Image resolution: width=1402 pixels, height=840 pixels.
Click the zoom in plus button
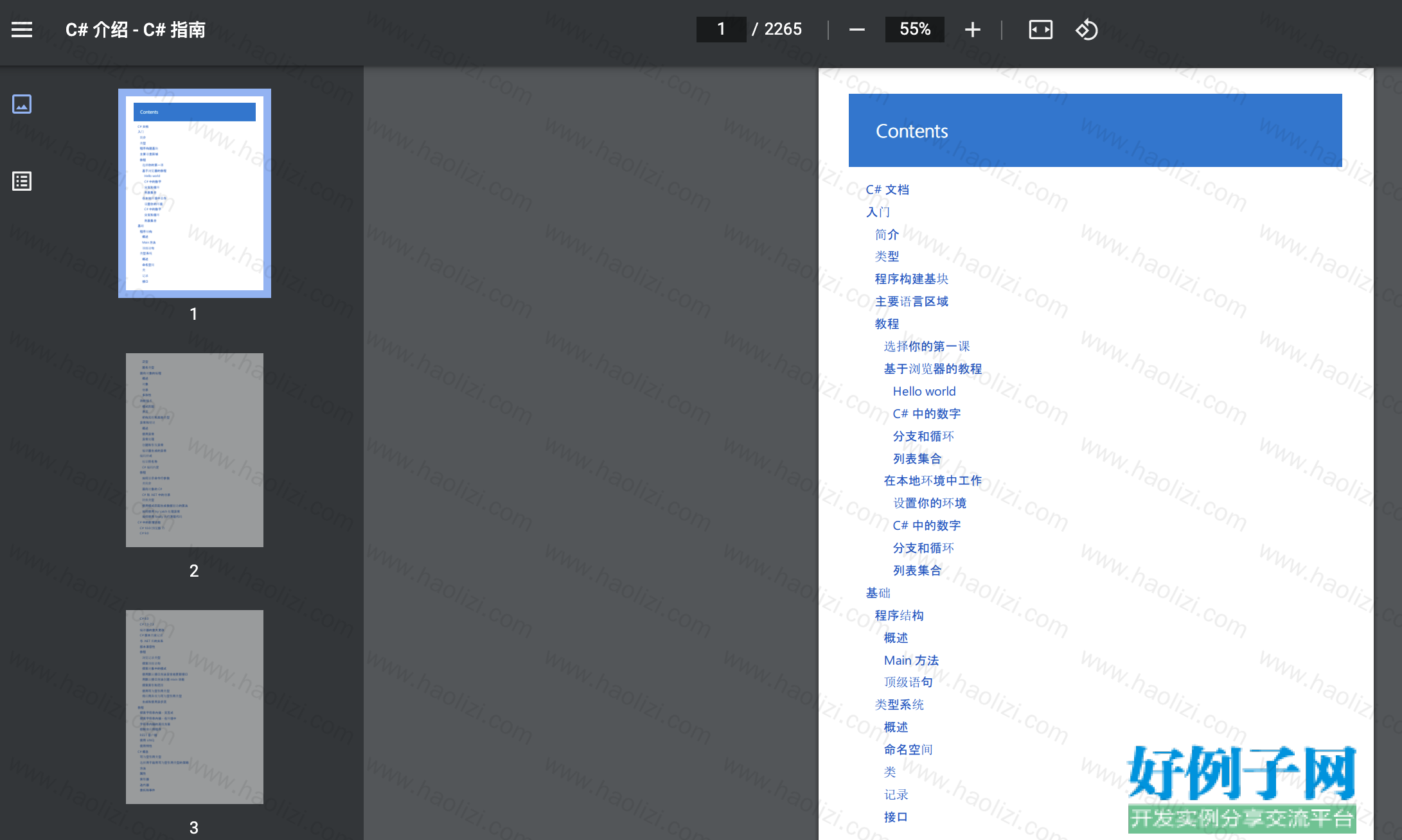pos(972,30)
